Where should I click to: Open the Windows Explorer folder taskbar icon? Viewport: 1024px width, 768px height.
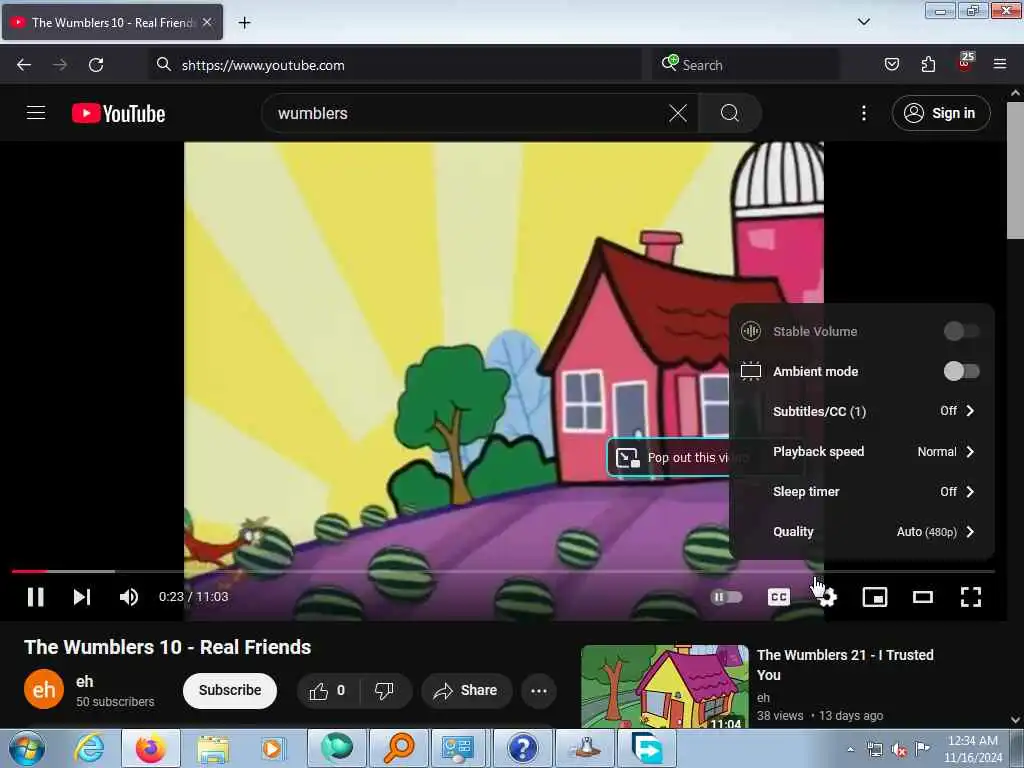[212, 748]
